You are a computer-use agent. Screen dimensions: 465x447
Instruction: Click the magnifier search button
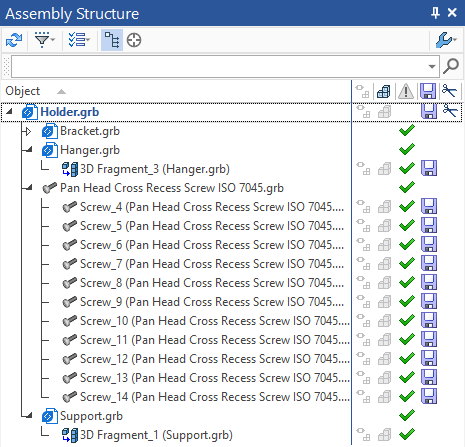[x=451, y=66]
